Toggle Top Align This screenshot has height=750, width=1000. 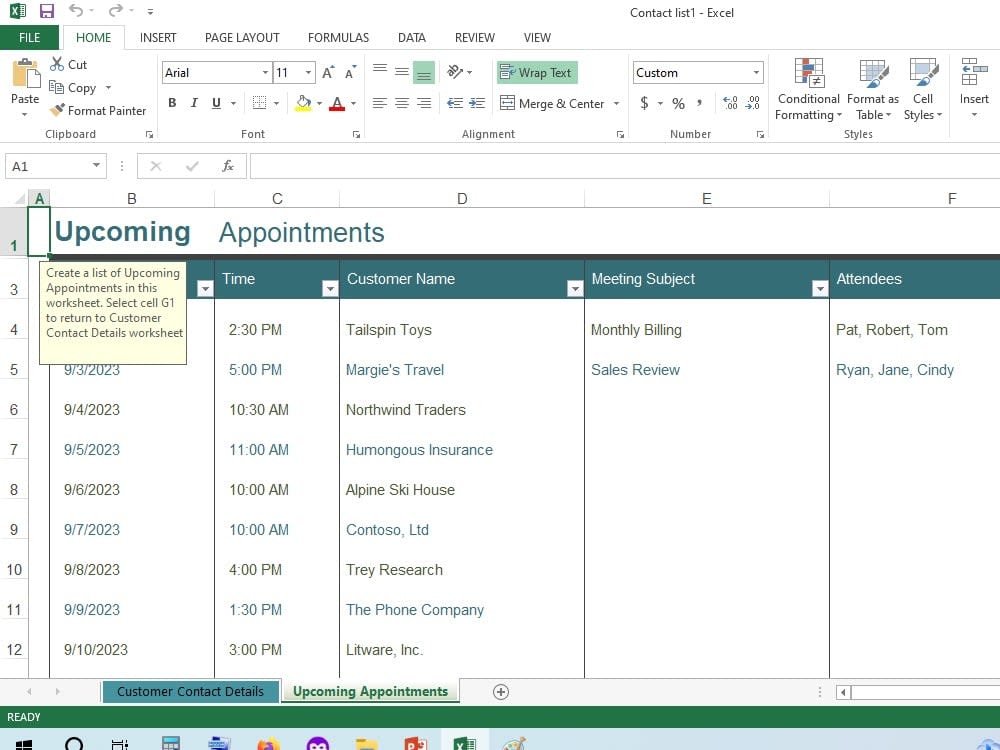[x=380, y=71]
